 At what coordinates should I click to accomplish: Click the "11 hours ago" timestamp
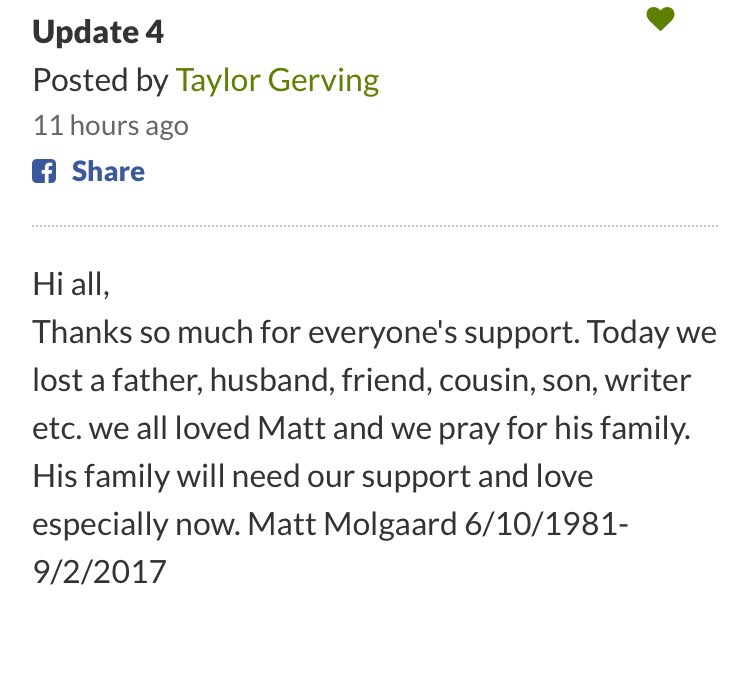point(110,126)
